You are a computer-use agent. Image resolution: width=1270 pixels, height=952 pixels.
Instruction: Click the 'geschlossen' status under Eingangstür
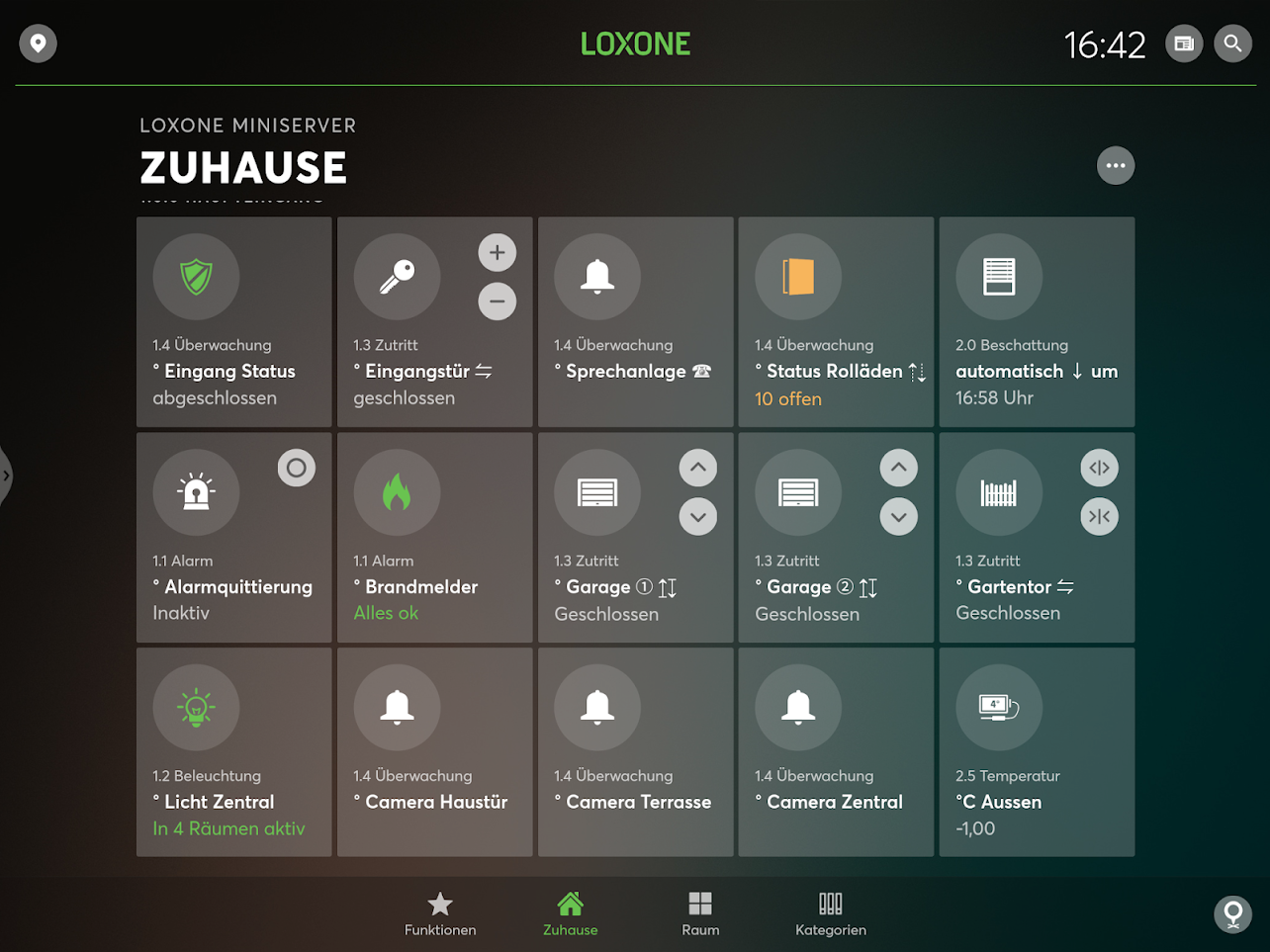[404, 398]
